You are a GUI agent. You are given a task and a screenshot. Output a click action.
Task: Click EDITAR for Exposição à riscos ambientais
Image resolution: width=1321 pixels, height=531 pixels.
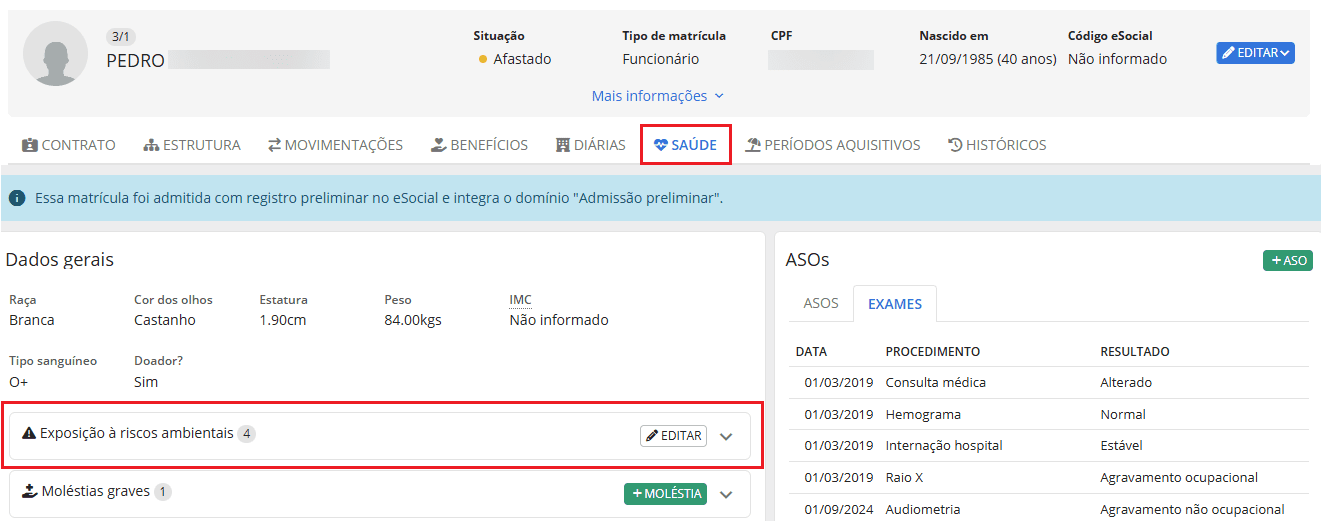673,436
